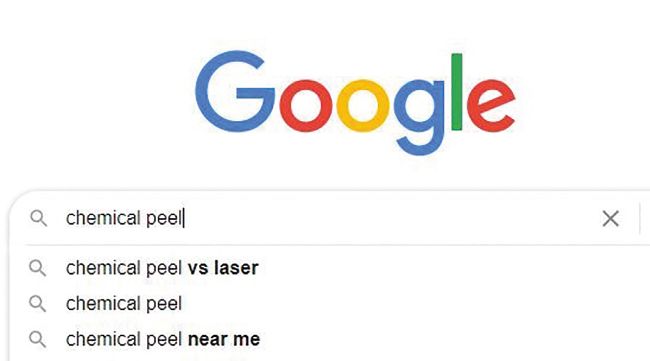Click the bold 'near me' text

pyautogui.click(x=224, y=339)
